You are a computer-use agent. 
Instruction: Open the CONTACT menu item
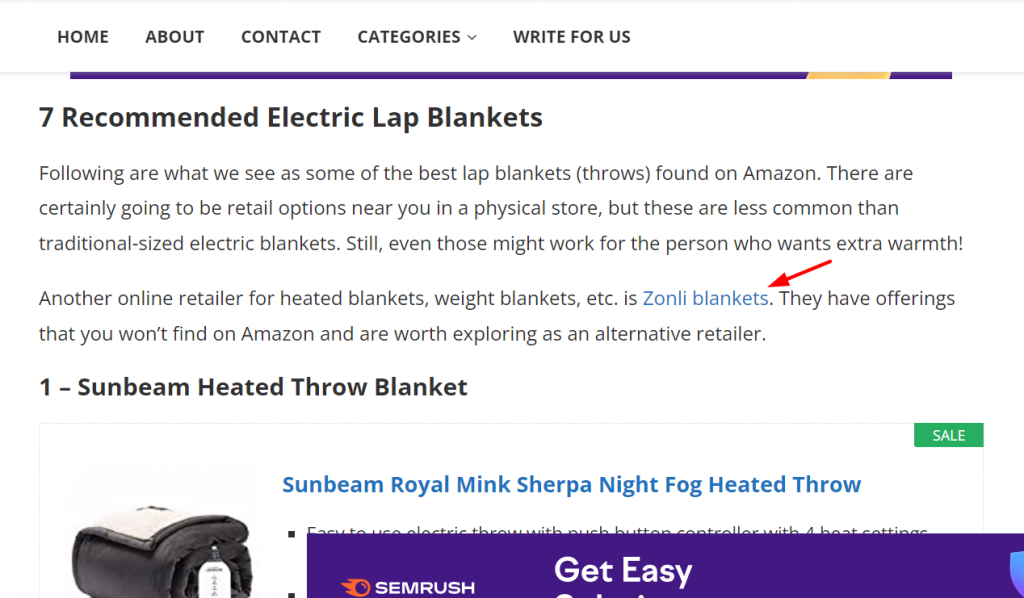click(281, 37)
